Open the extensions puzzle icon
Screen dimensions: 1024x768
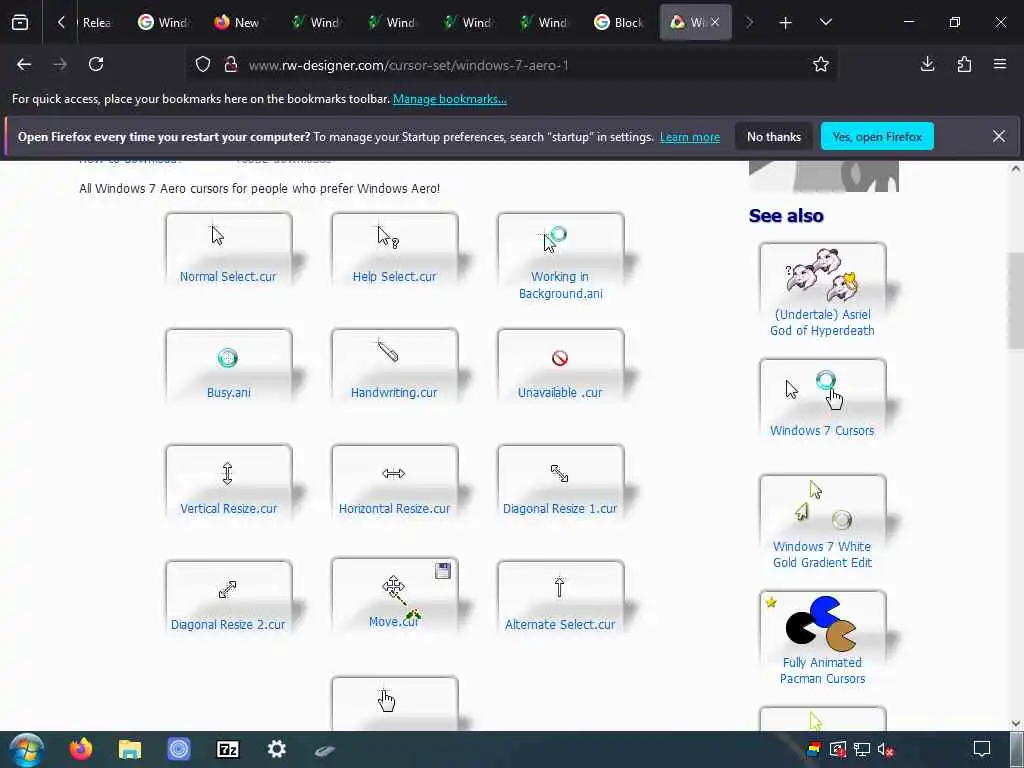pyautogui.click(x=964, y=64)
